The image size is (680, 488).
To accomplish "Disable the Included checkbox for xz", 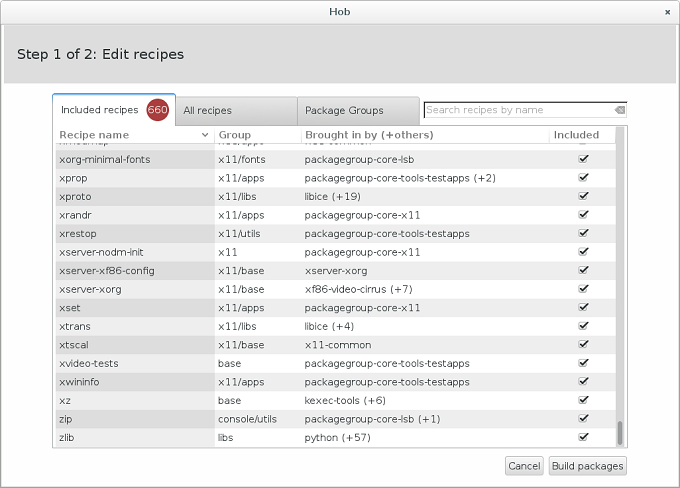I will [x=583, y=400].
